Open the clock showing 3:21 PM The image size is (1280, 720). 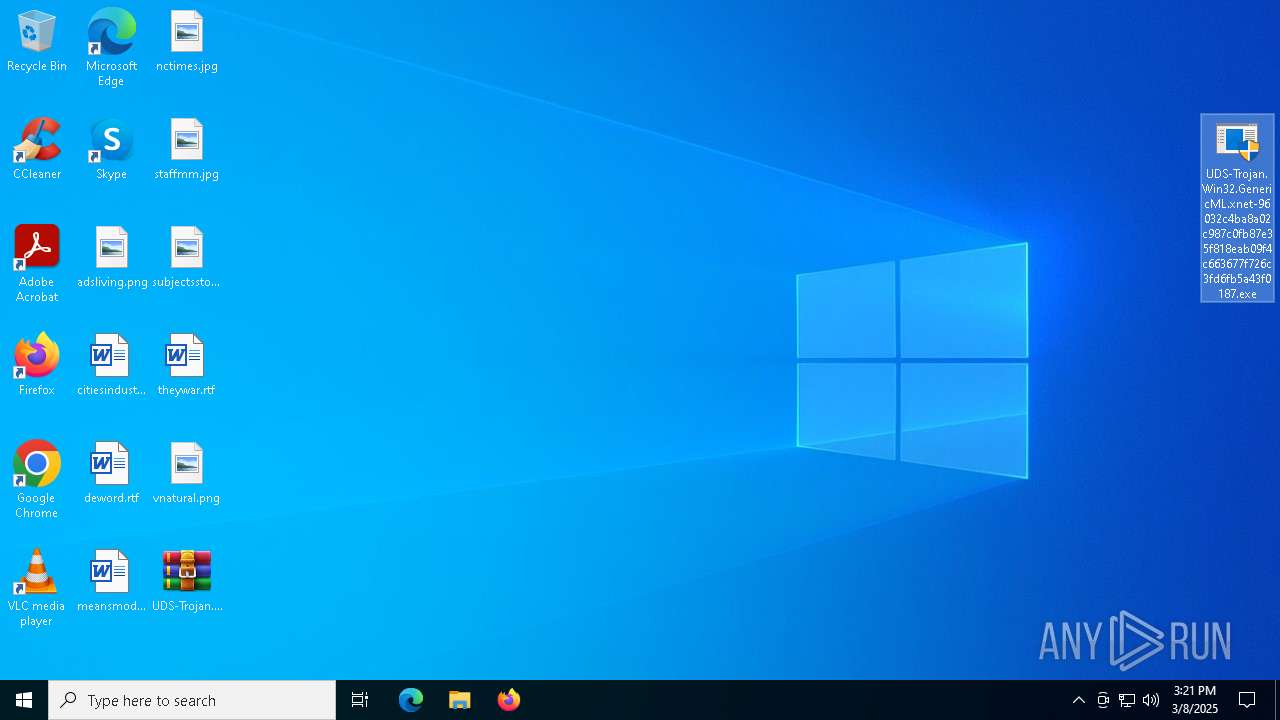click(1195, 700)
